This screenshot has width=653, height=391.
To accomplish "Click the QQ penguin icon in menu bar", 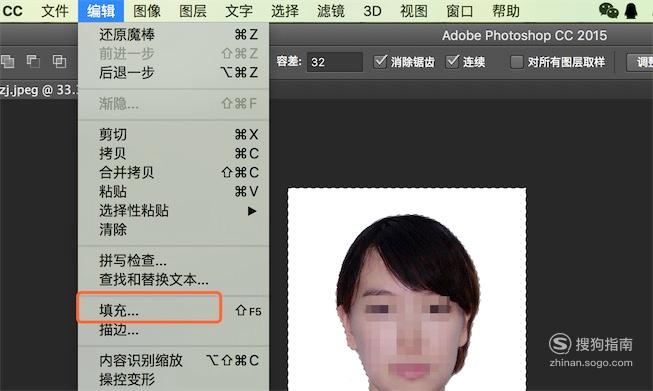I will [x=631, y=11].
